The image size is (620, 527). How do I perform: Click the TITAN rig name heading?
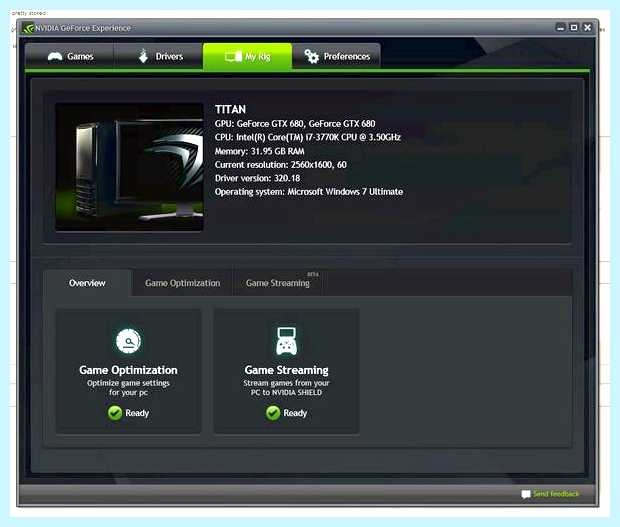coord(230,110)
